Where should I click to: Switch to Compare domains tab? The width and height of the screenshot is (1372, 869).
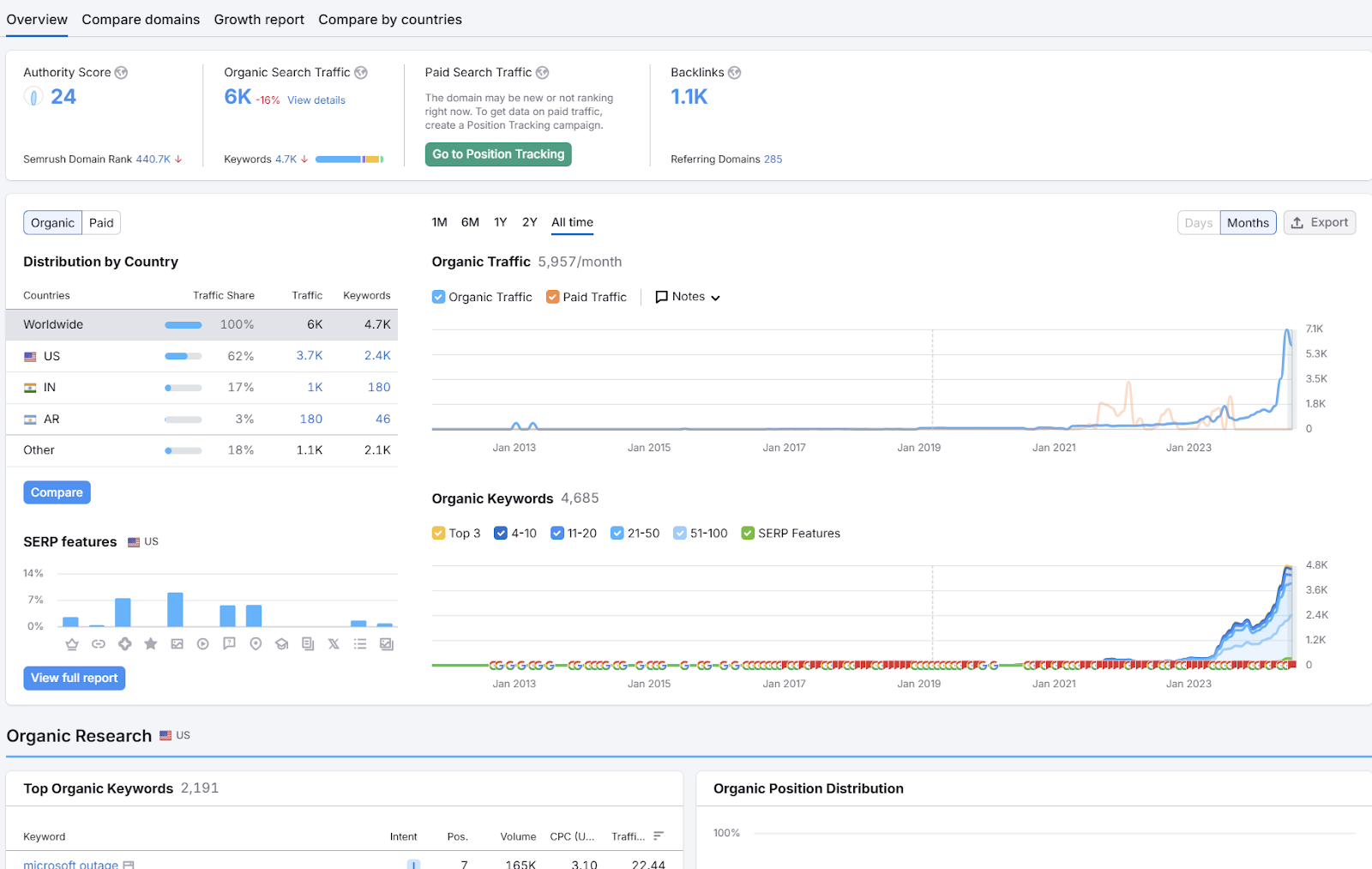pos(141,20)
